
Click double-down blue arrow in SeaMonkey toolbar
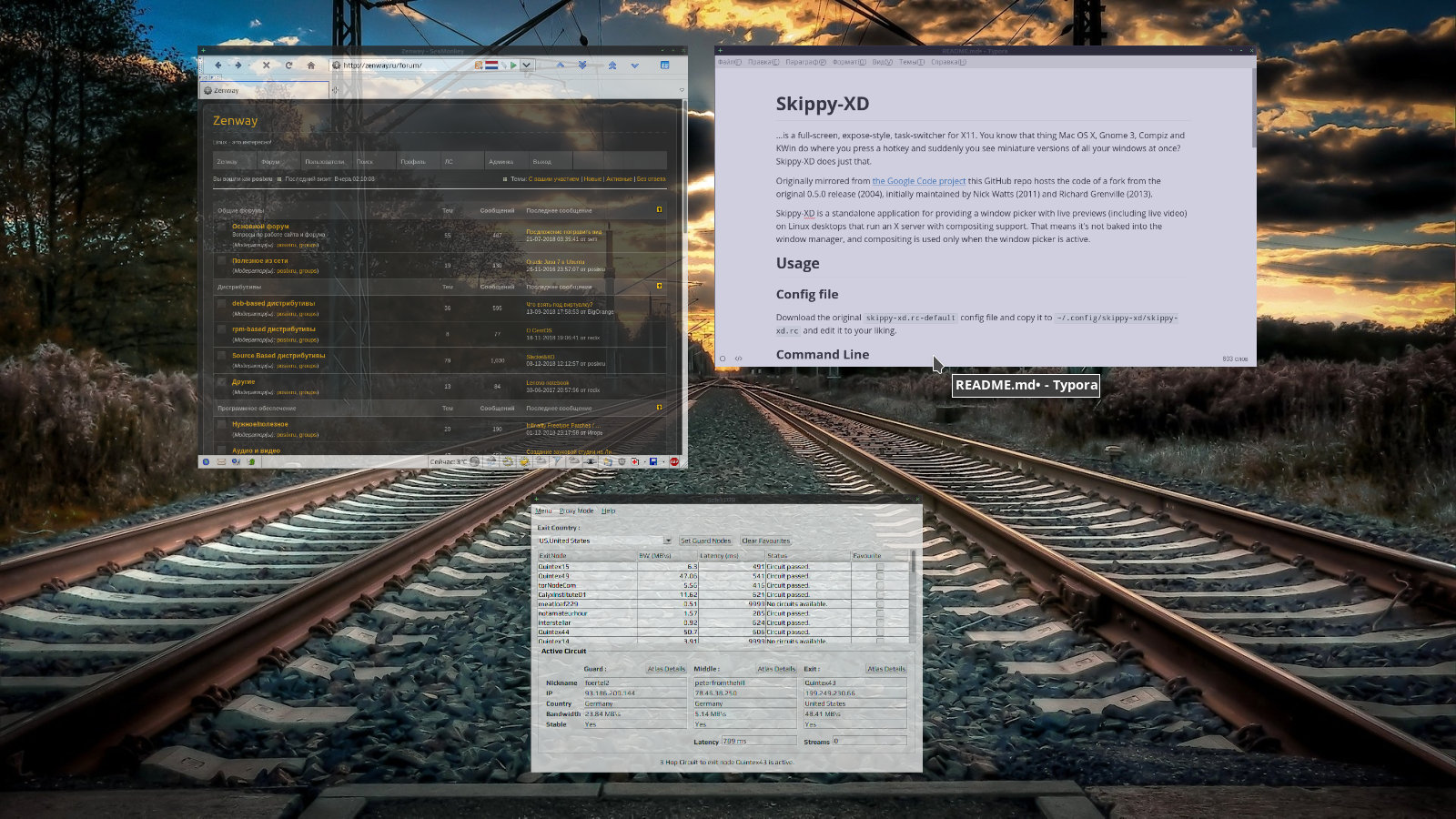pyautogui.click(x=582, y=66)
